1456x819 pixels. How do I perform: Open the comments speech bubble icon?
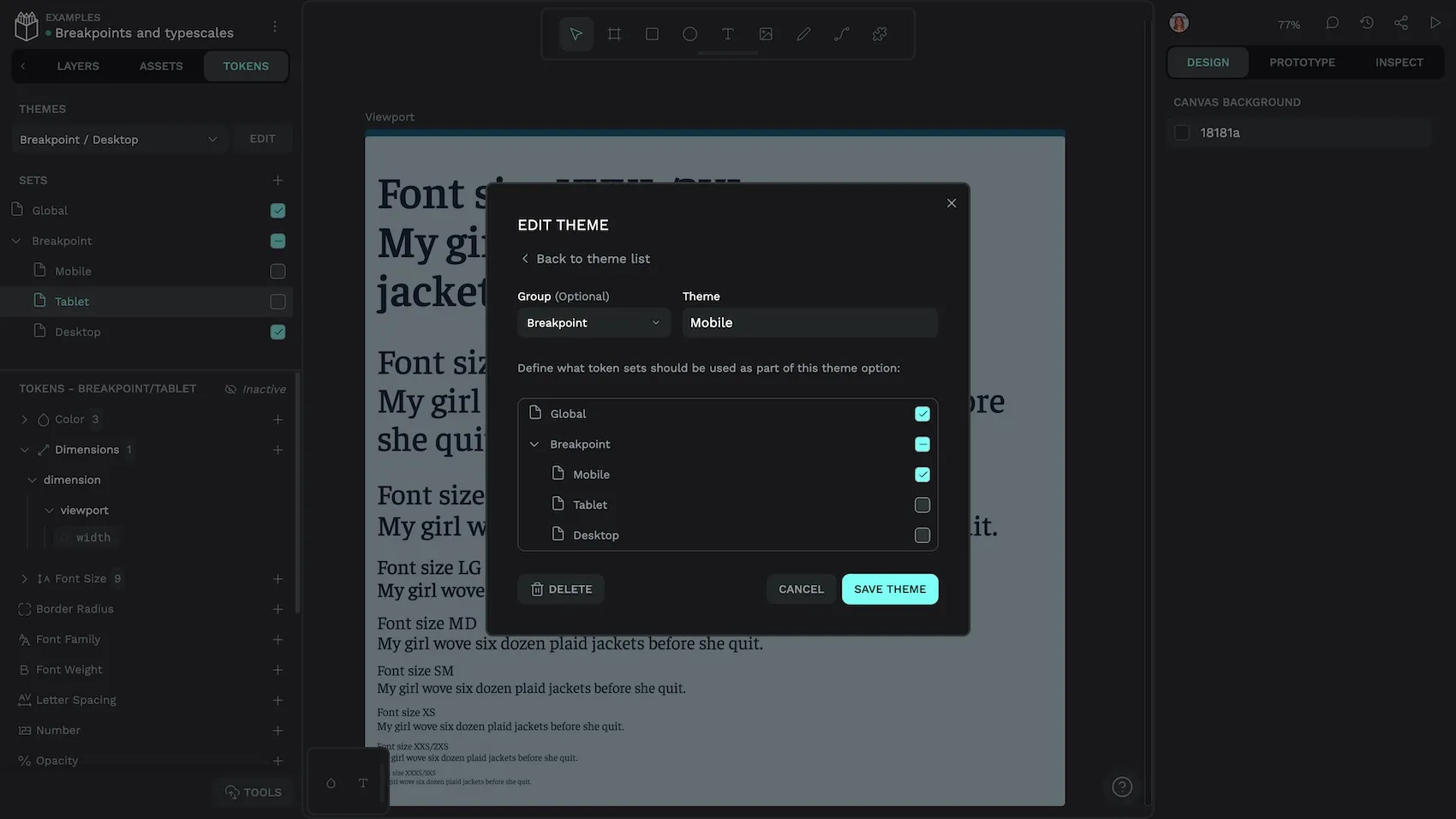(x=1332, y=23)
